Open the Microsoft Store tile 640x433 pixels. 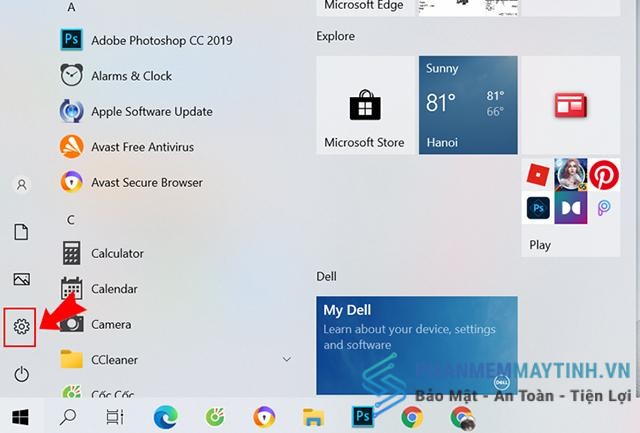pyautogui.click(x=365, y=105)
